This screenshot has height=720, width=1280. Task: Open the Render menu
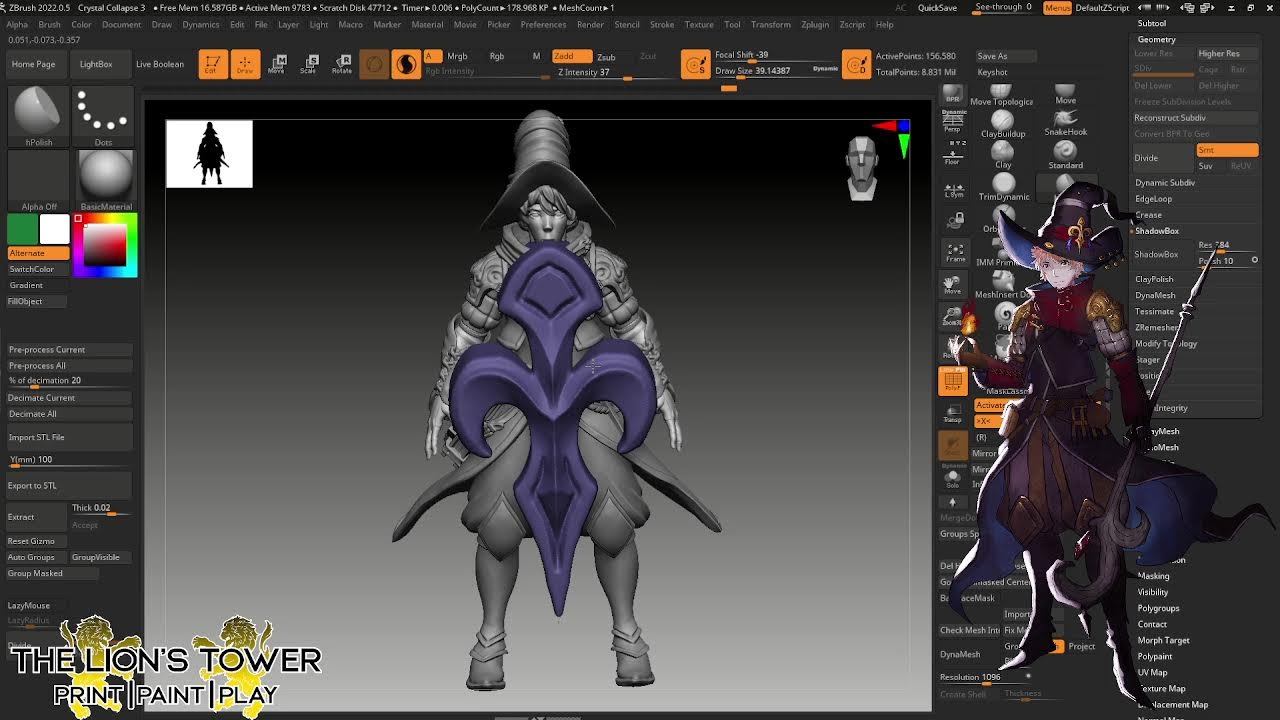pos(590,24)
